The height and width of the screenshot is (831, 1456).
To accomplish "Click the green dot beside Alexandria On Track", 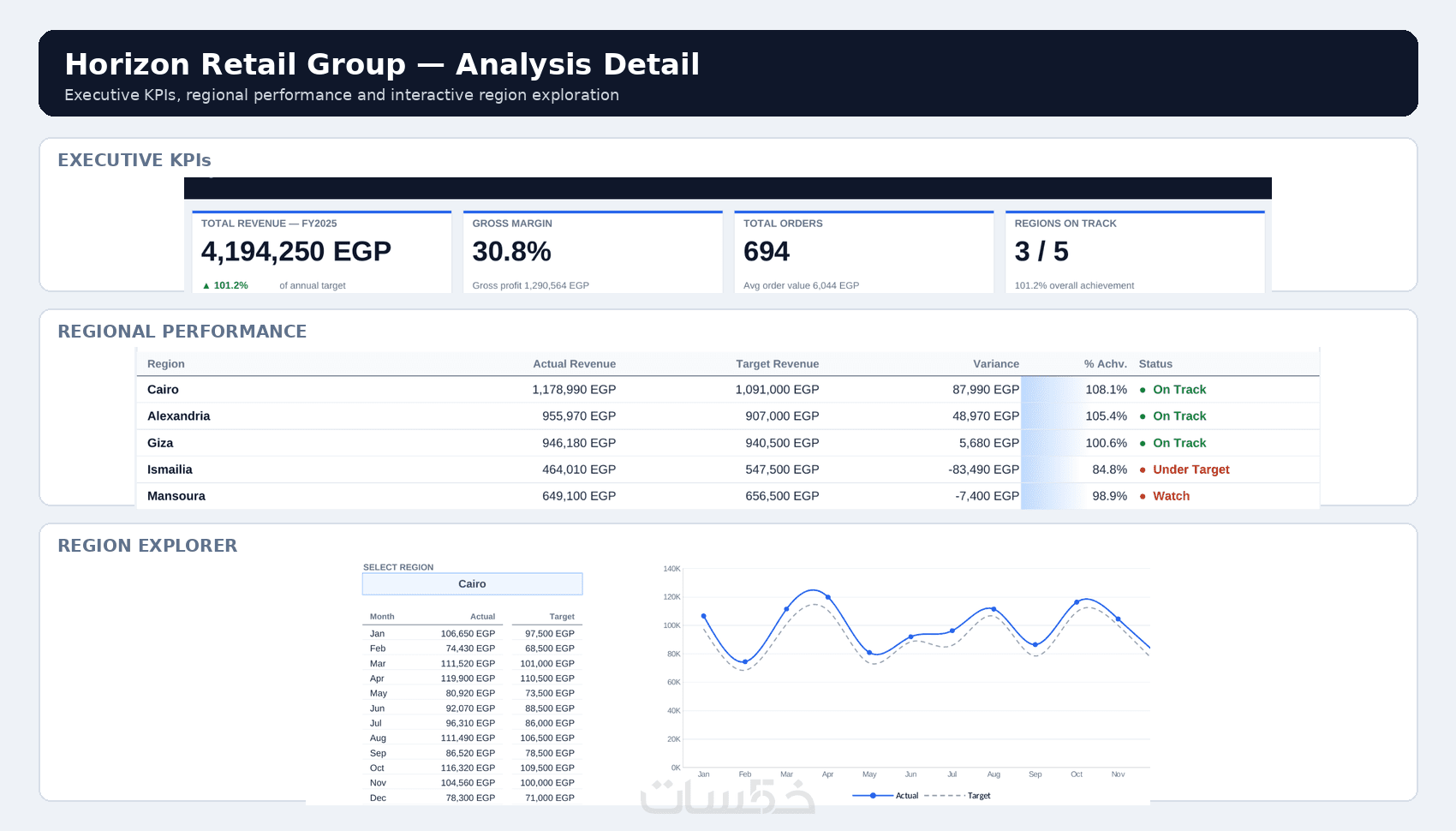I will click(x=1143, y=416).
